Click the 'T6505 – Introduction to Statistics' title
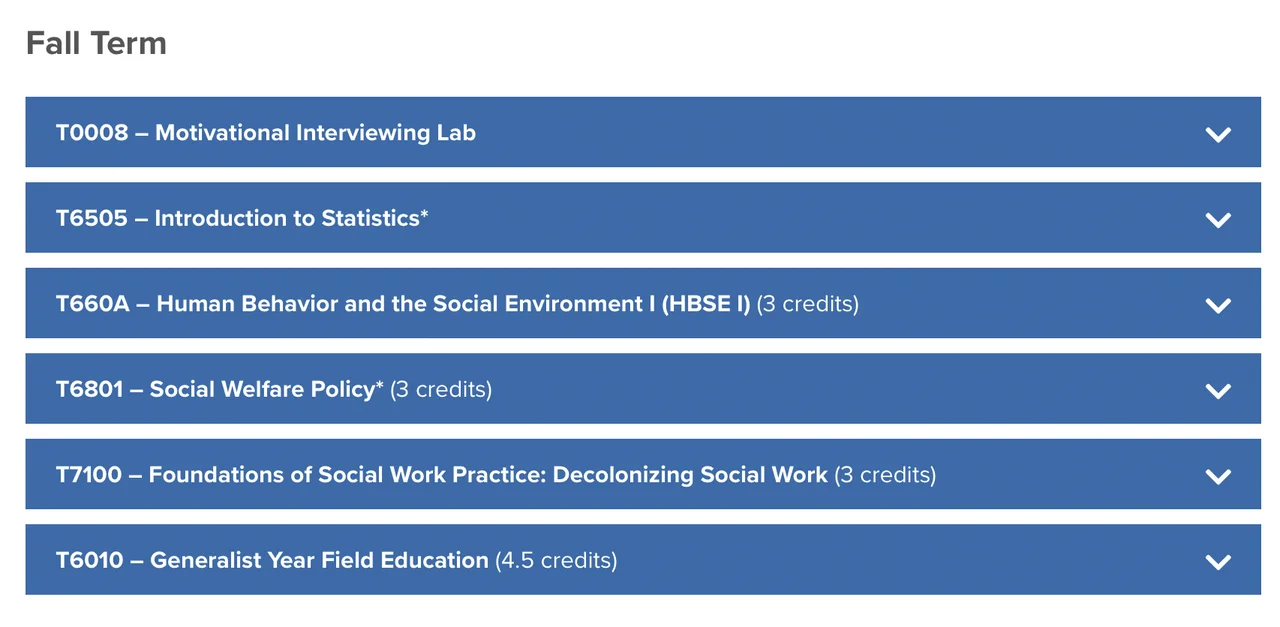 coord(238,218)
